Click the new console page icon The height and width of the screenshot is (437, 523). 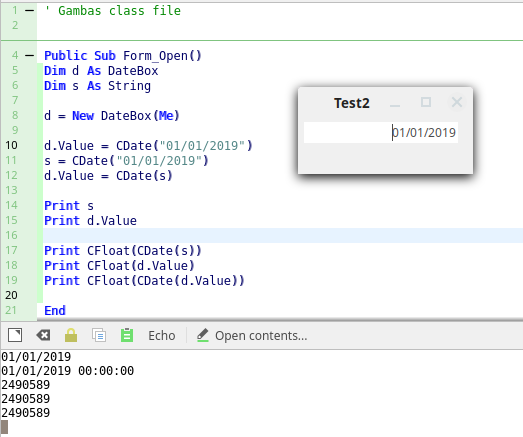tap(15, 335)
